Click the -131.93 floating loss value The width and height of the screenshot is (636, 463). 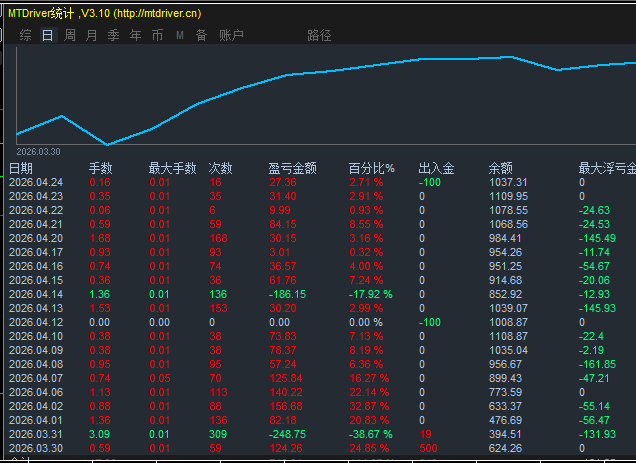coord(597,434)
